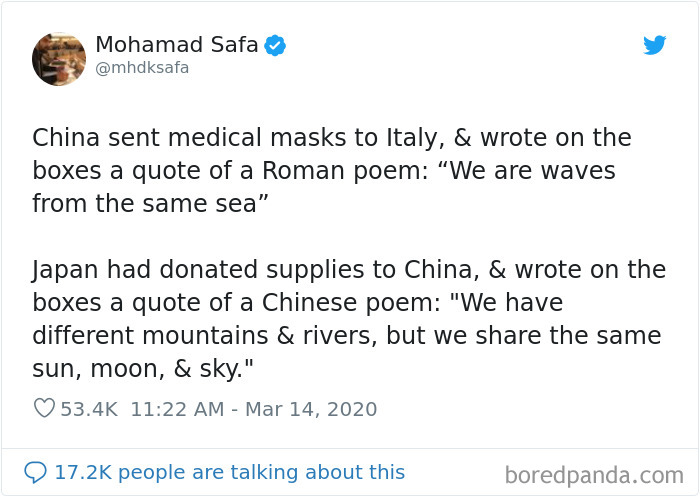The height and width of the screenshot is (497, 700).
Task: Click the 17.2K conversation count
Action: (x=82, y=472)
